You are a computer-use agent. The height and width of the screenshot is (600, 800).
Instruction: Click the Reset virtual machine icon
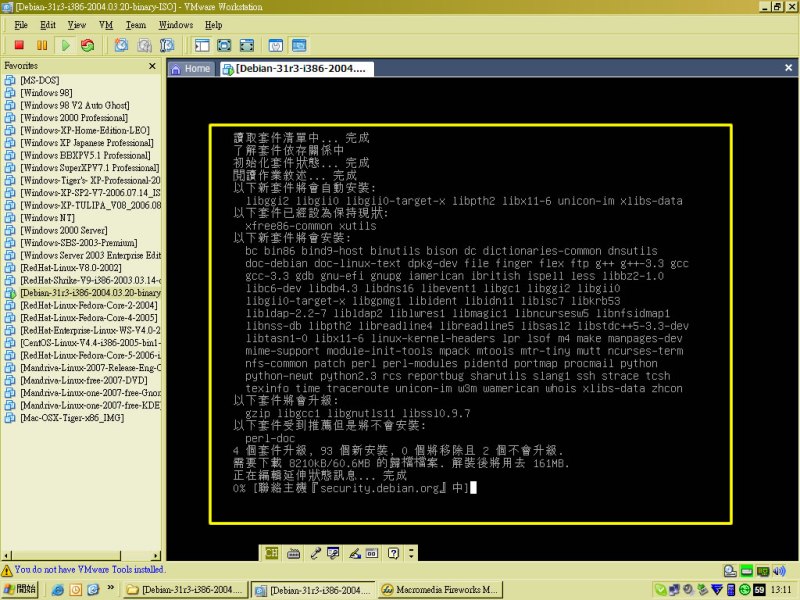(88, 45)
